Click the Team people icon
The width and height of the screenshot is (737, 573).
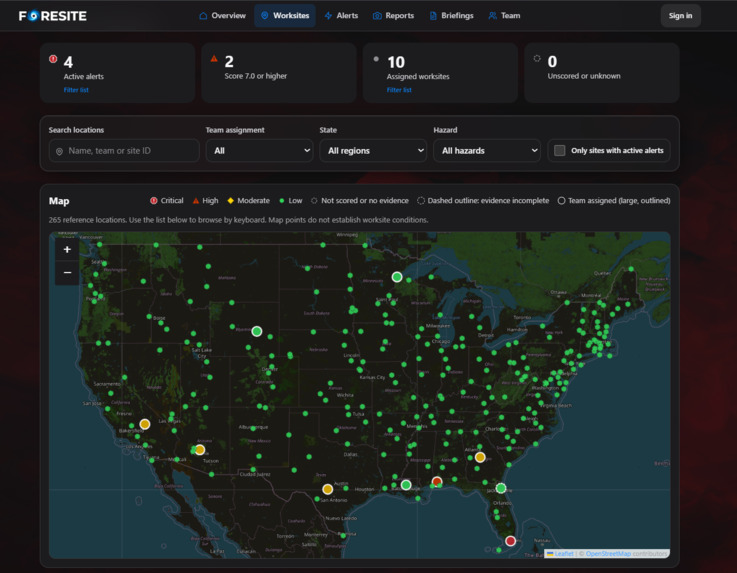[492, 16]
